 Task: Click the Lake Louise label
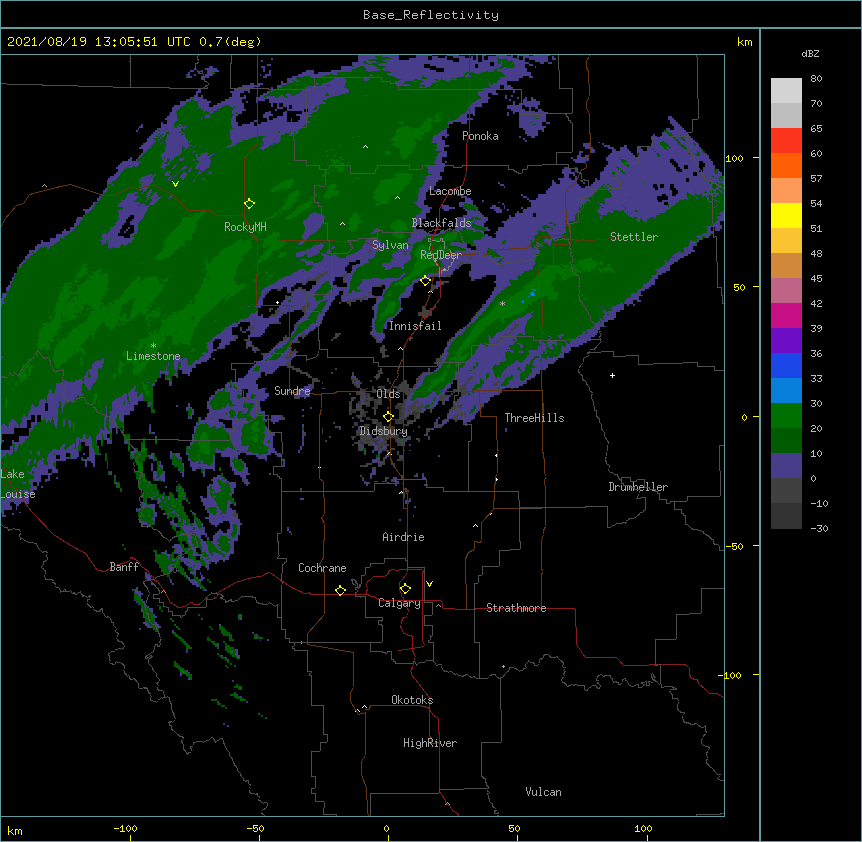16,484
